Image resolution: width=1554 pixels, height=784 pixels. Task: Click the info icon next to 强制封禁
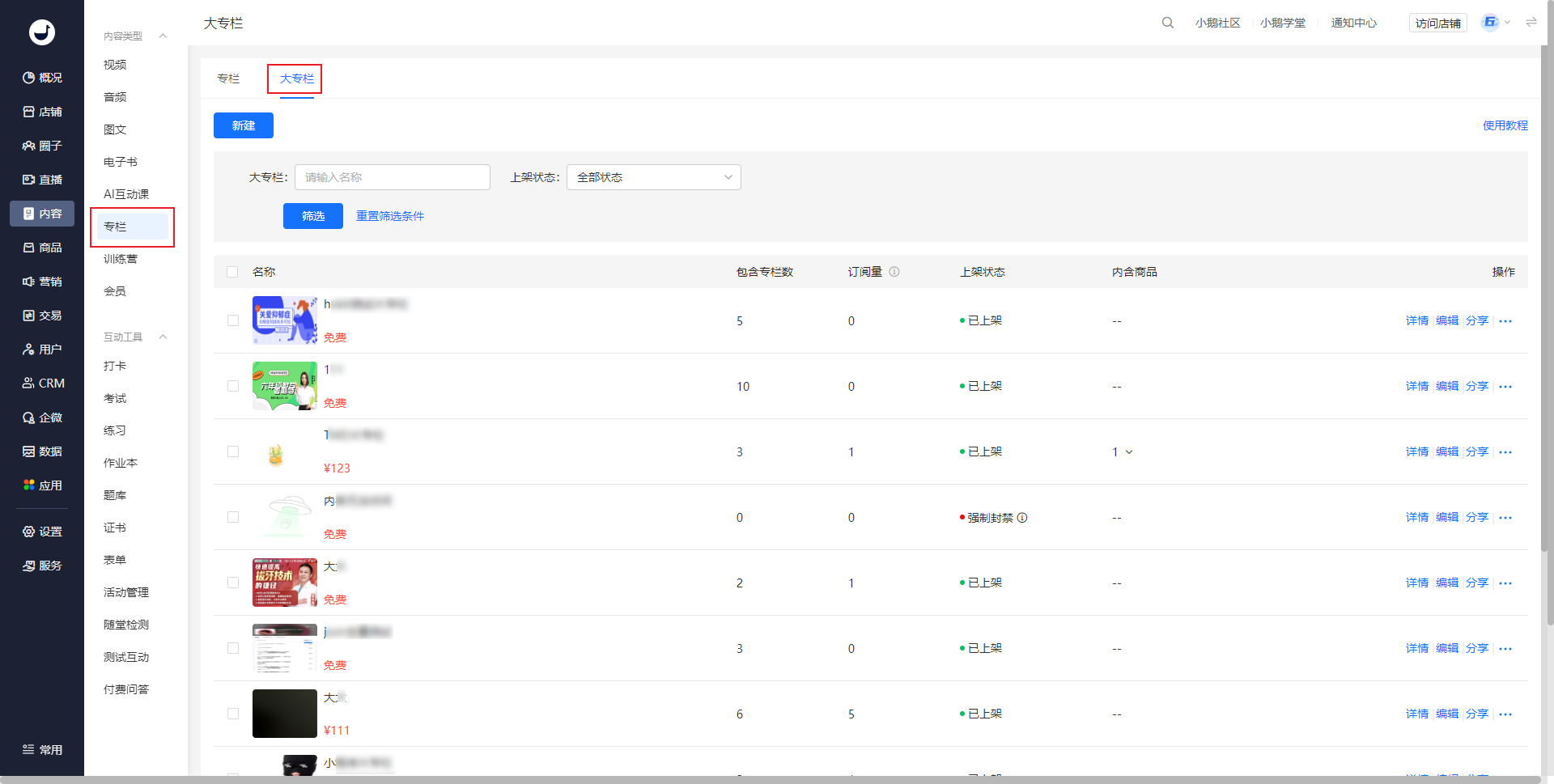[1022, 518]
